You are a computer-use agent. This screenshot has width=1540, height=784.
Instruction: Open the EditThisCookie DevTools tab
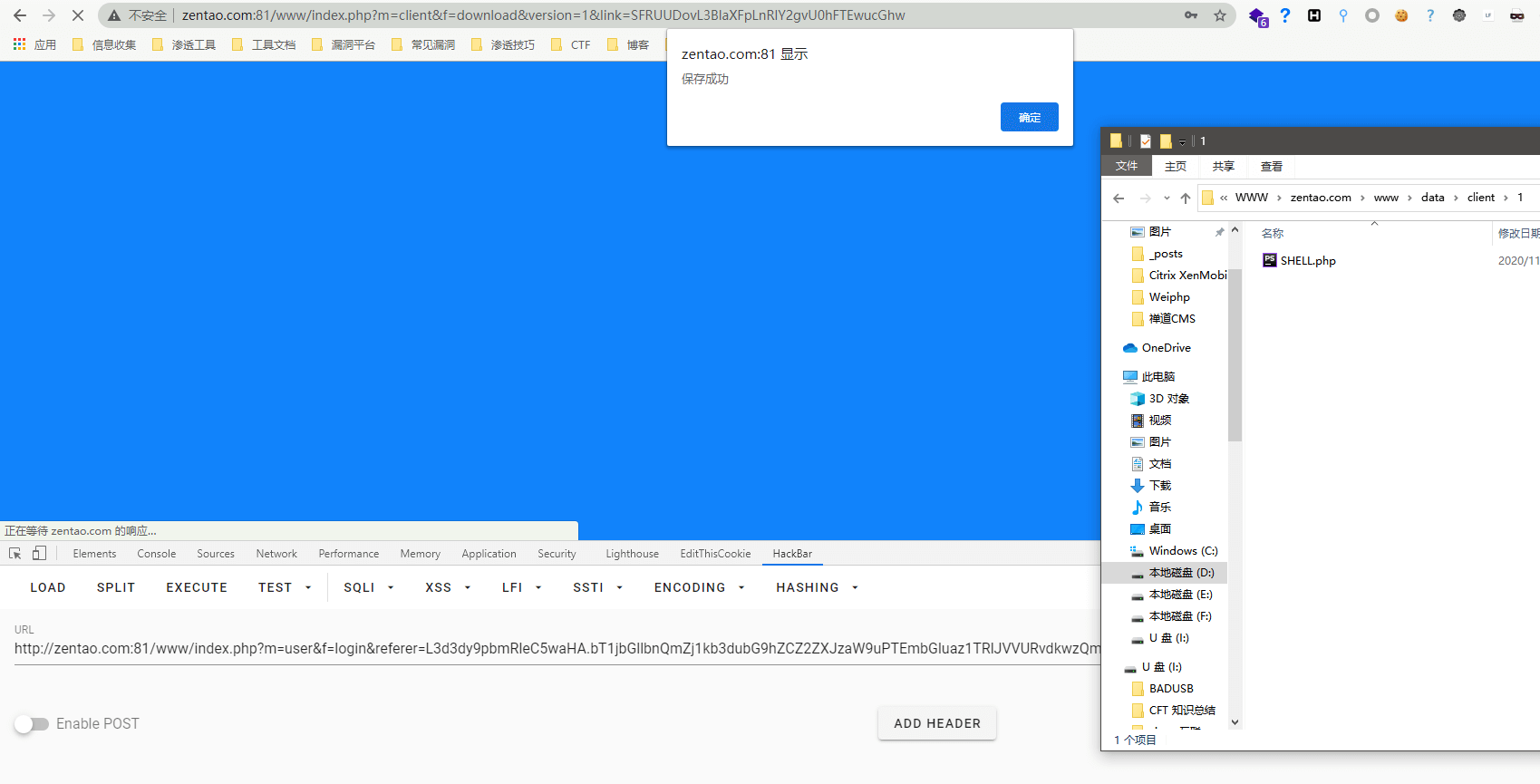click(715, 554)
